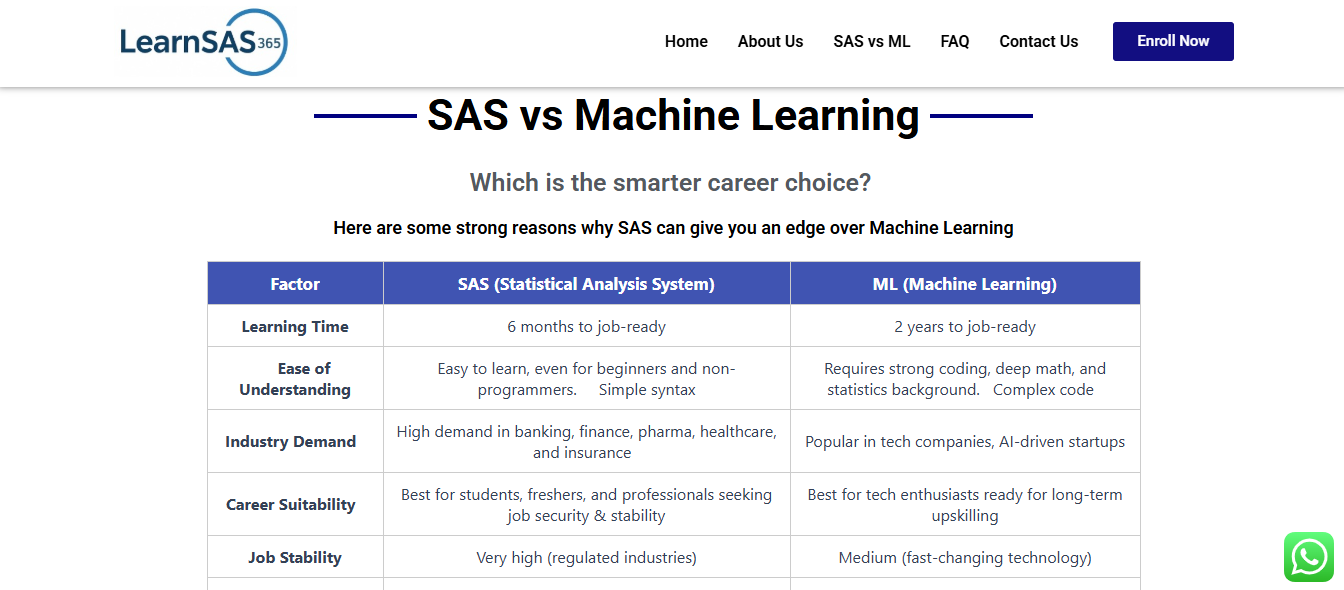Open the WhatsApp chat icon
The height and width of the screenshot is (590, 1344).
(x=1309, y=557)
